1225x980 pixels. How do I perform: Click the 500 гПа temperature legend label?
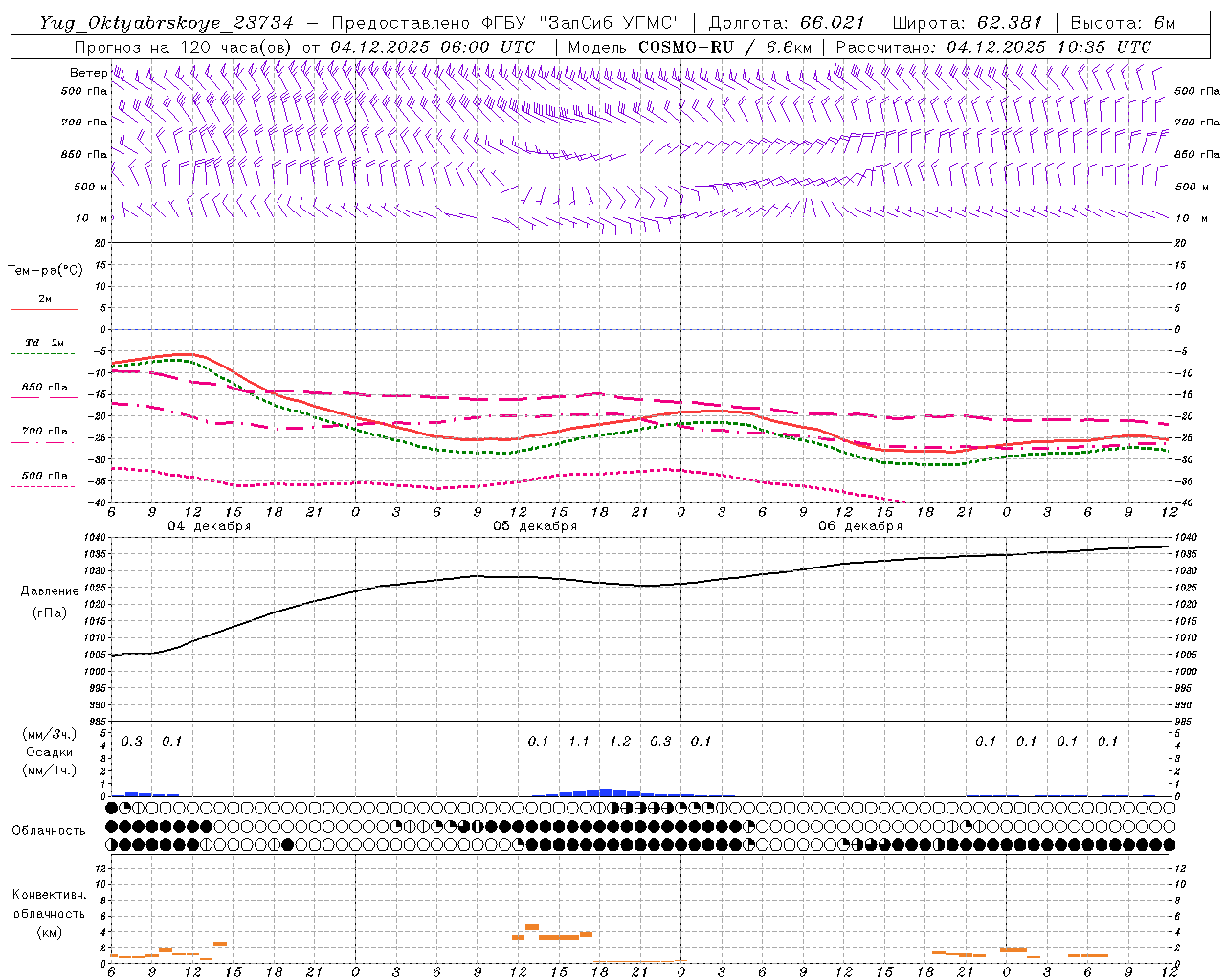[44, 476]
